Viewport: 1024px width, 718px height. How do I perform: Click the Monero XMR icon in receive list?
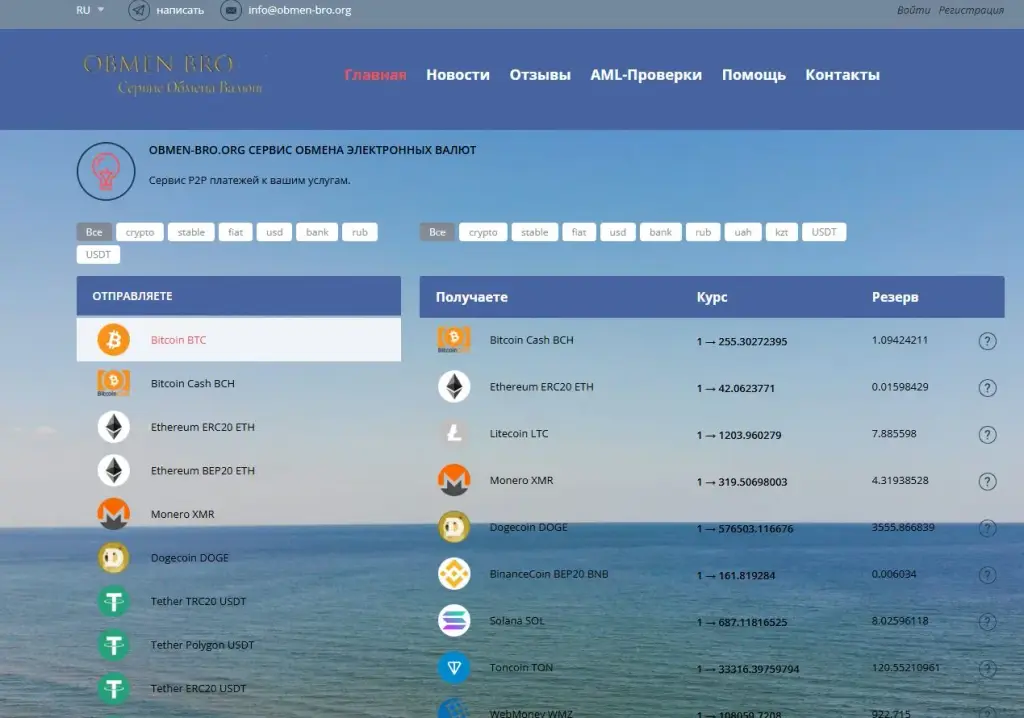[454, 480]
